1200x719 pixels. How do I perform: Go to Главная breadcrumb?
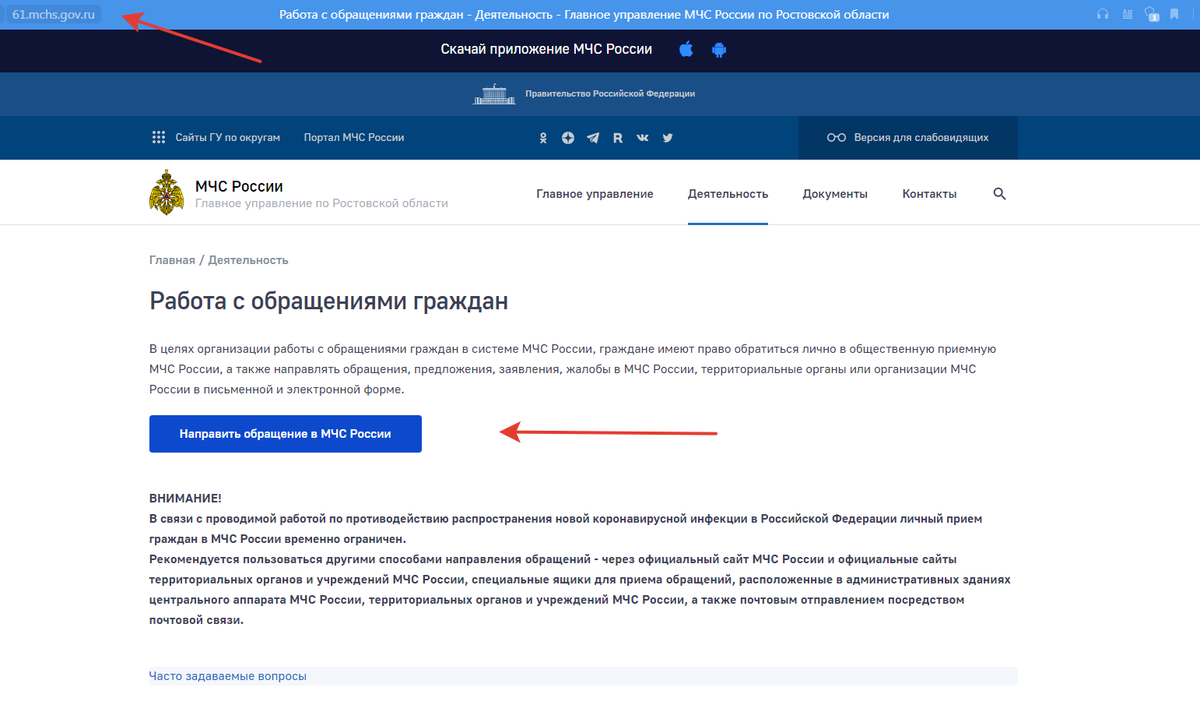pos(172,260)
